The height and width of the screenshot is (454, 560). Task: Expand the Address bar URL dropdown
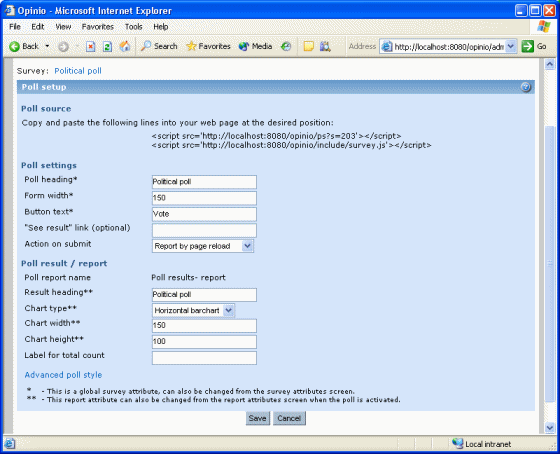[x=511, y=46]
